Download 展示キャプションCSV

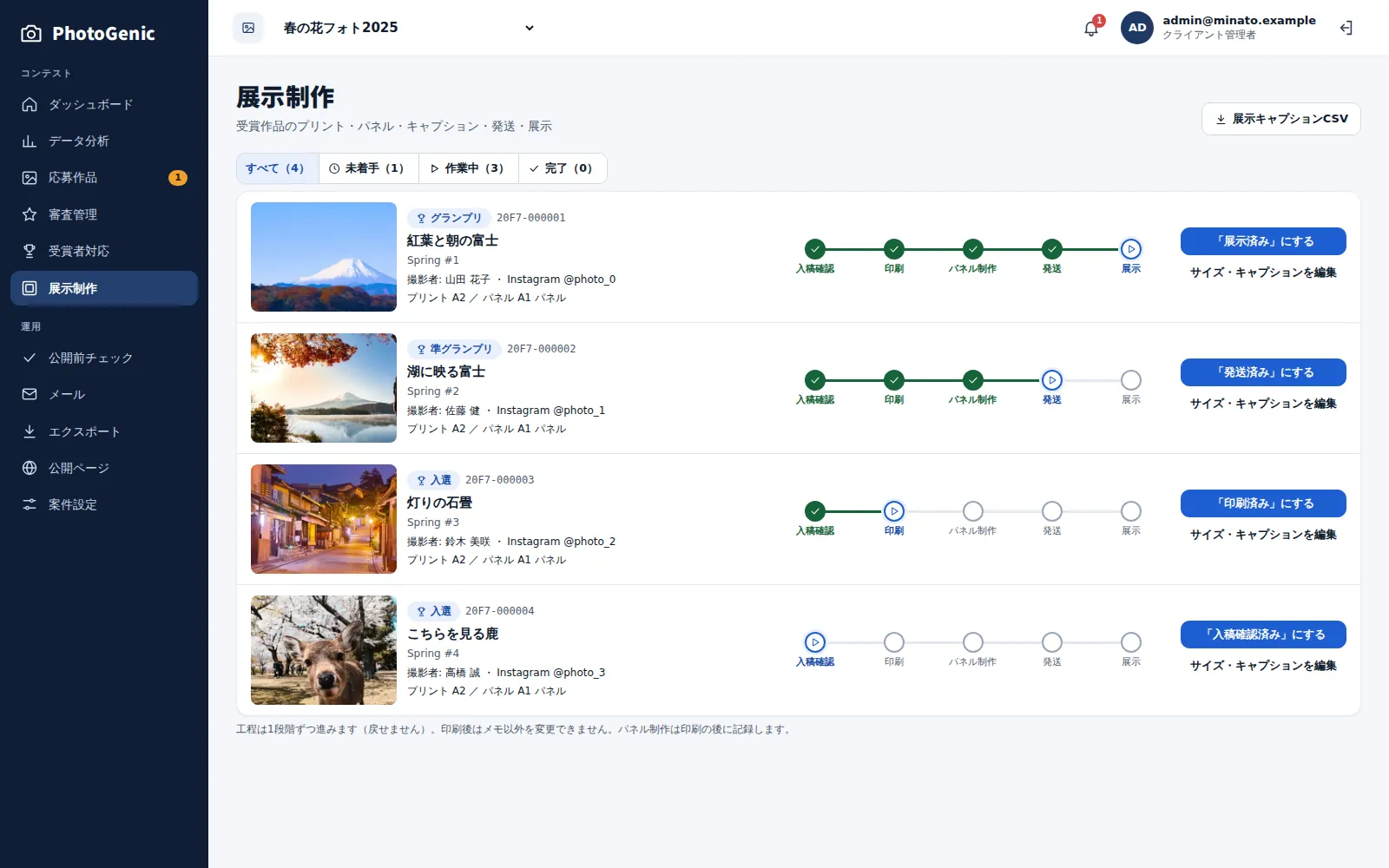point(1280,119)
